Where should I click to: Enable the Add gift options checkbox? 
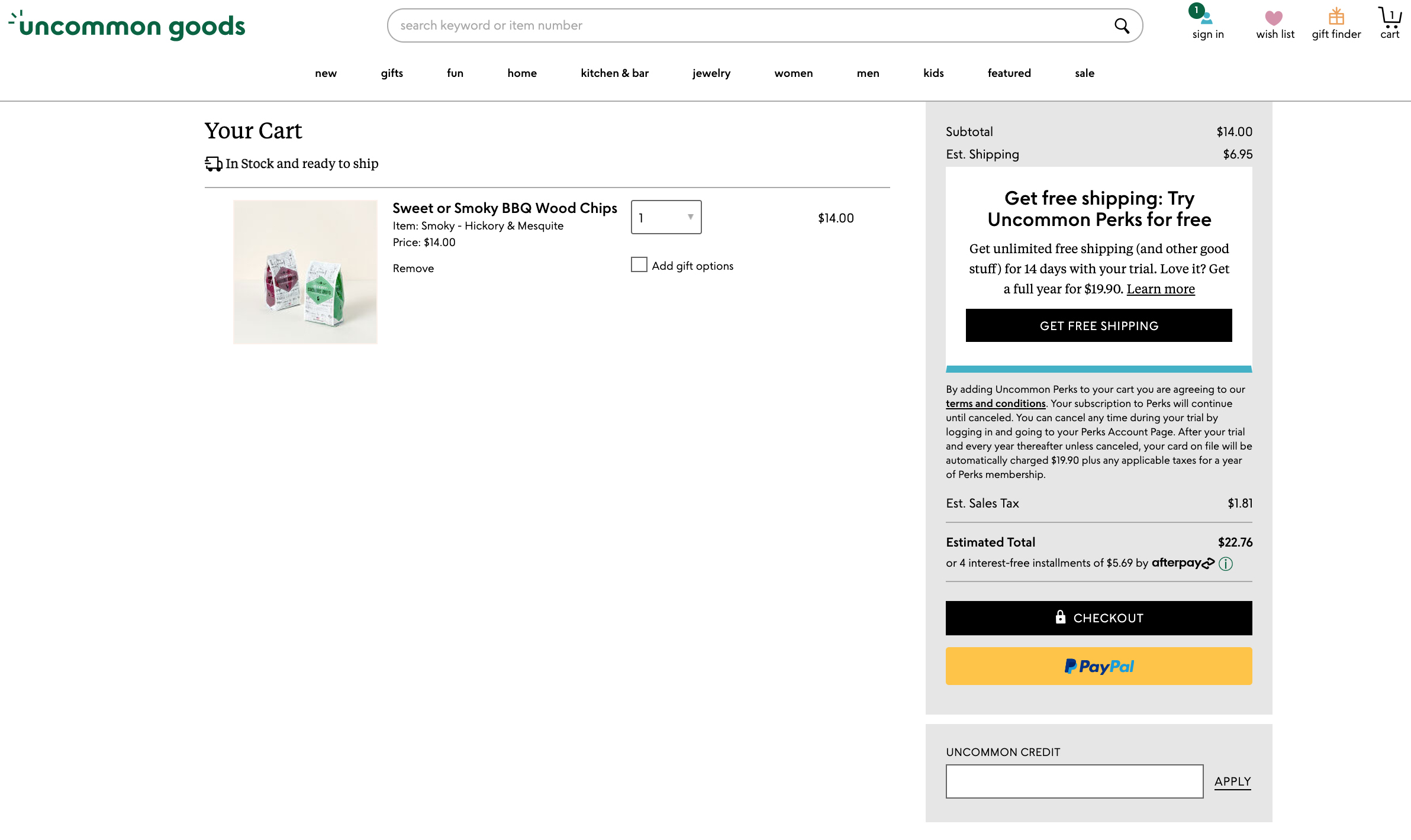(x=639, y=264)
